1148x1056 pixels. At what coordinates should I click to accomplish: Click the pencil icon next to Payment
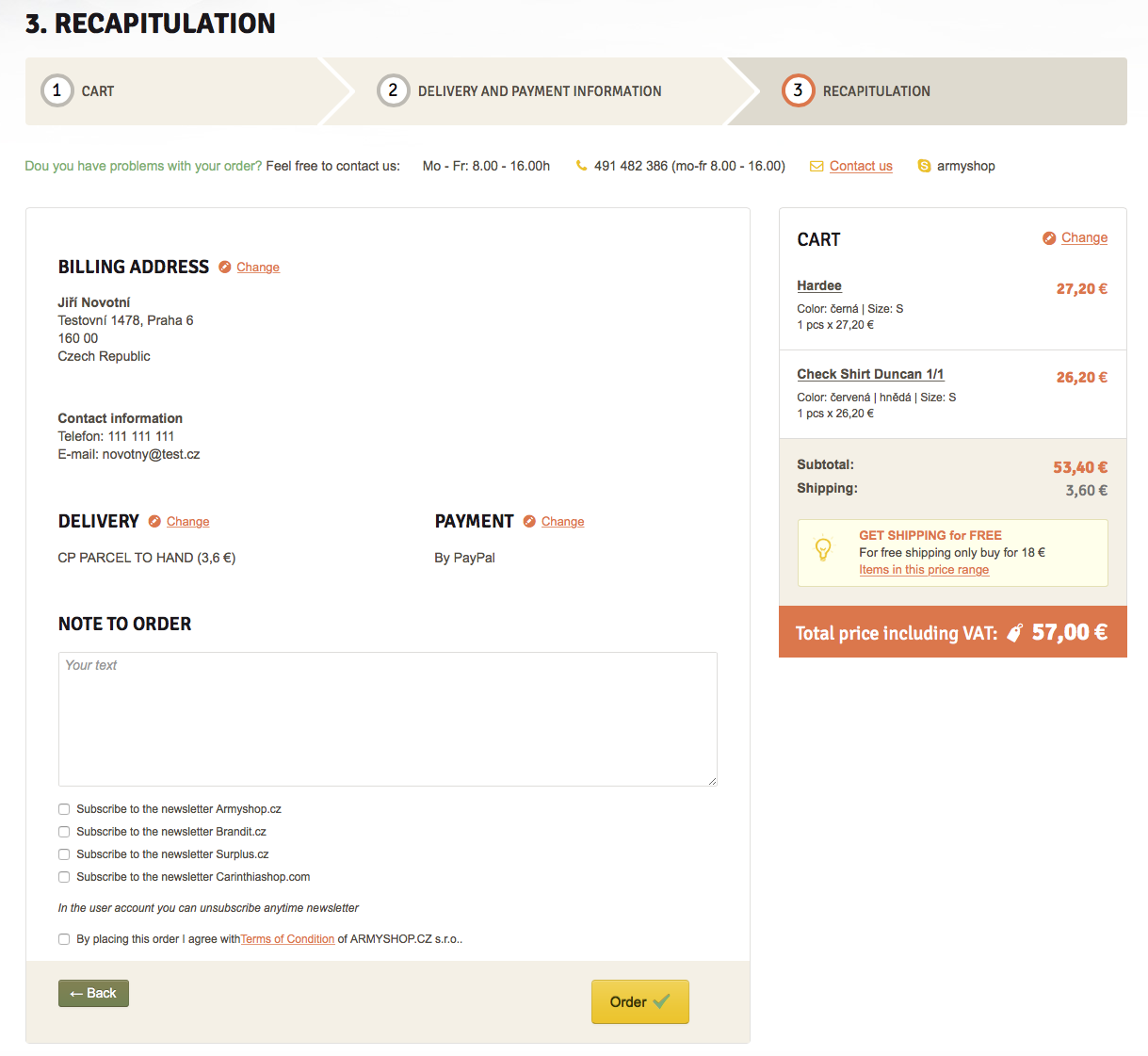[529, 522]
